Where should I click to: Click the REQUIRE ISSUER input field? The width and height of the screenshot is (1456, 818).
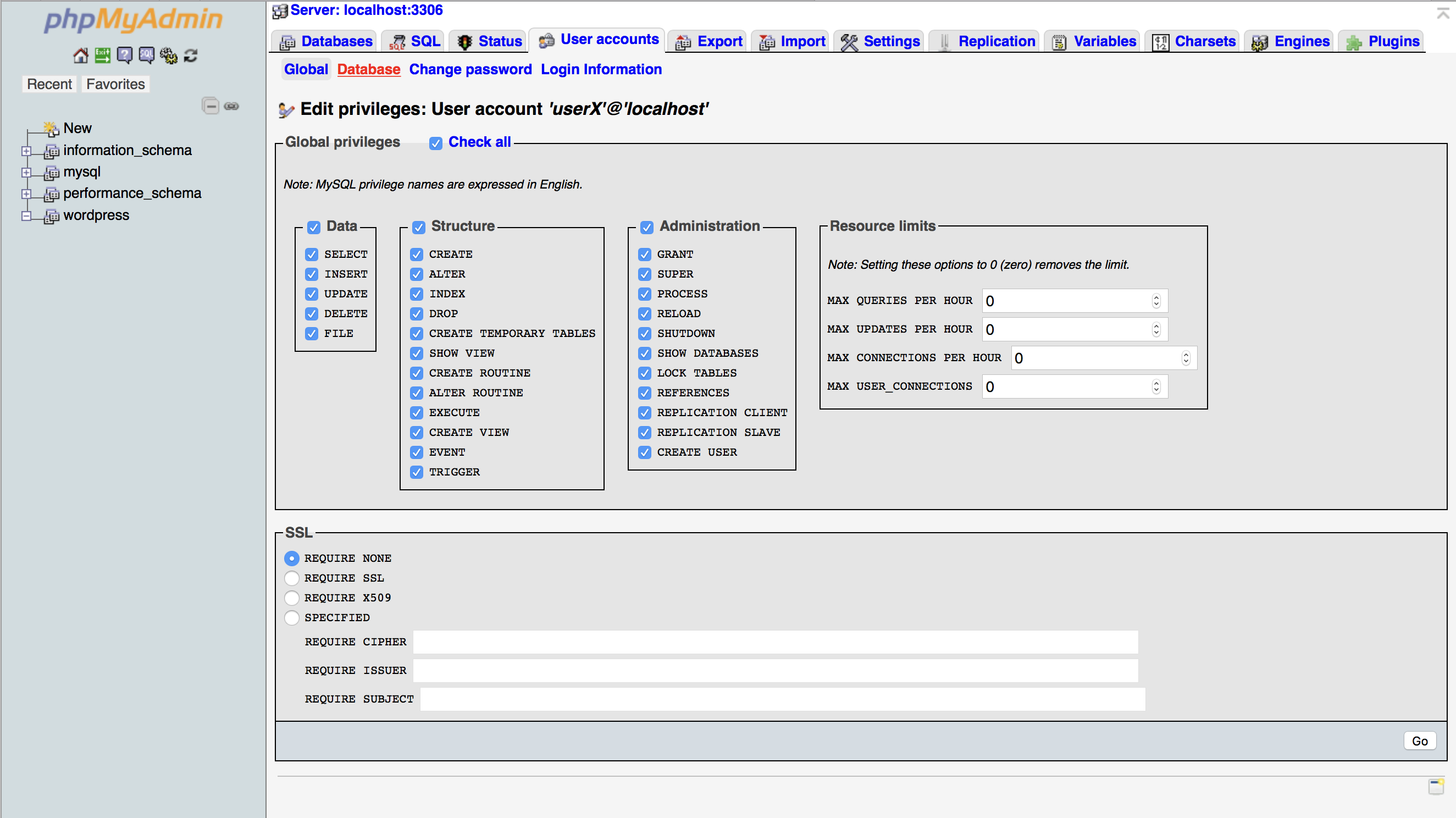pos(776,671)
